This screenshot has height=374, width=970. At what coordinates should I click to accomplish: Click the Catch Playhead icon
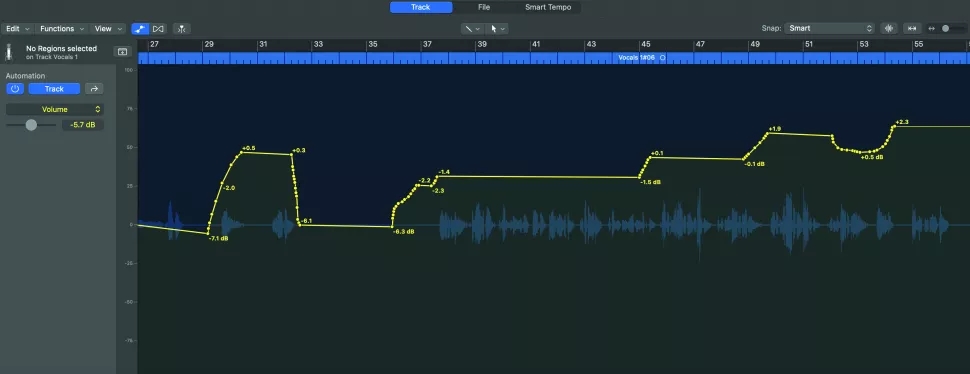(x=181, y=28)
